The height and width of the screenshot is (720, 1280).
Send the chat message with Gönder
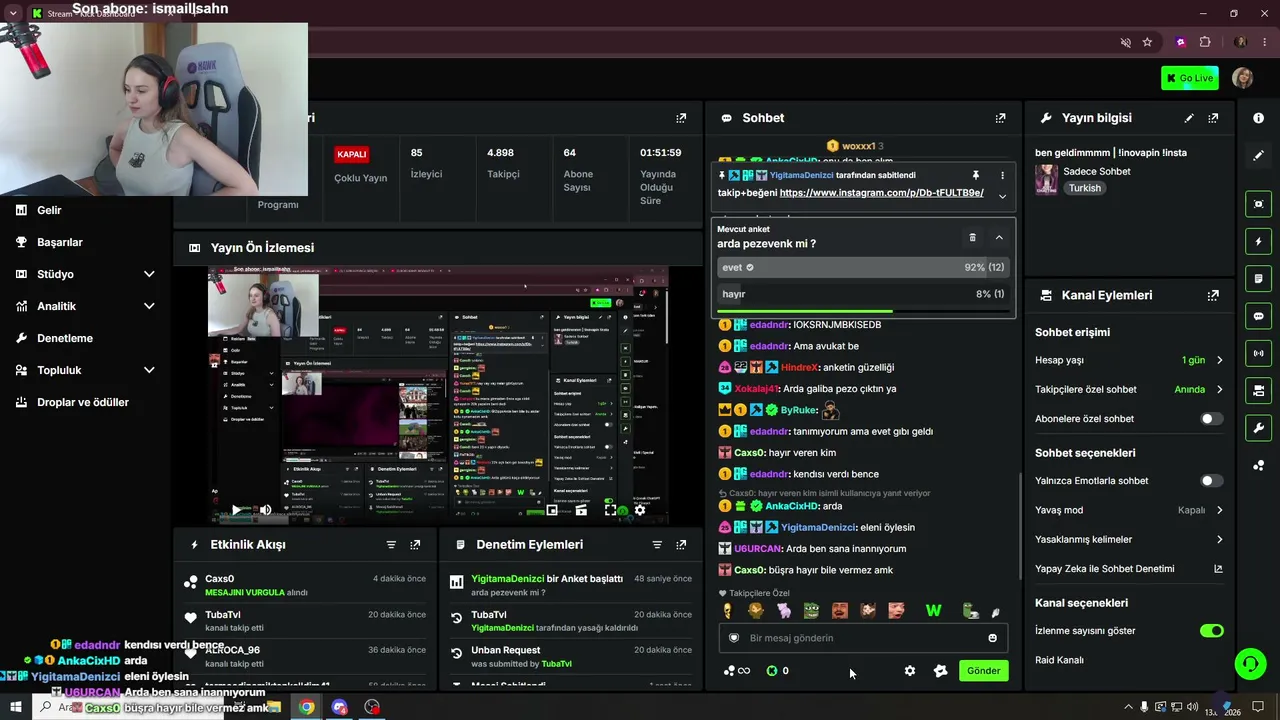point(983,671)
